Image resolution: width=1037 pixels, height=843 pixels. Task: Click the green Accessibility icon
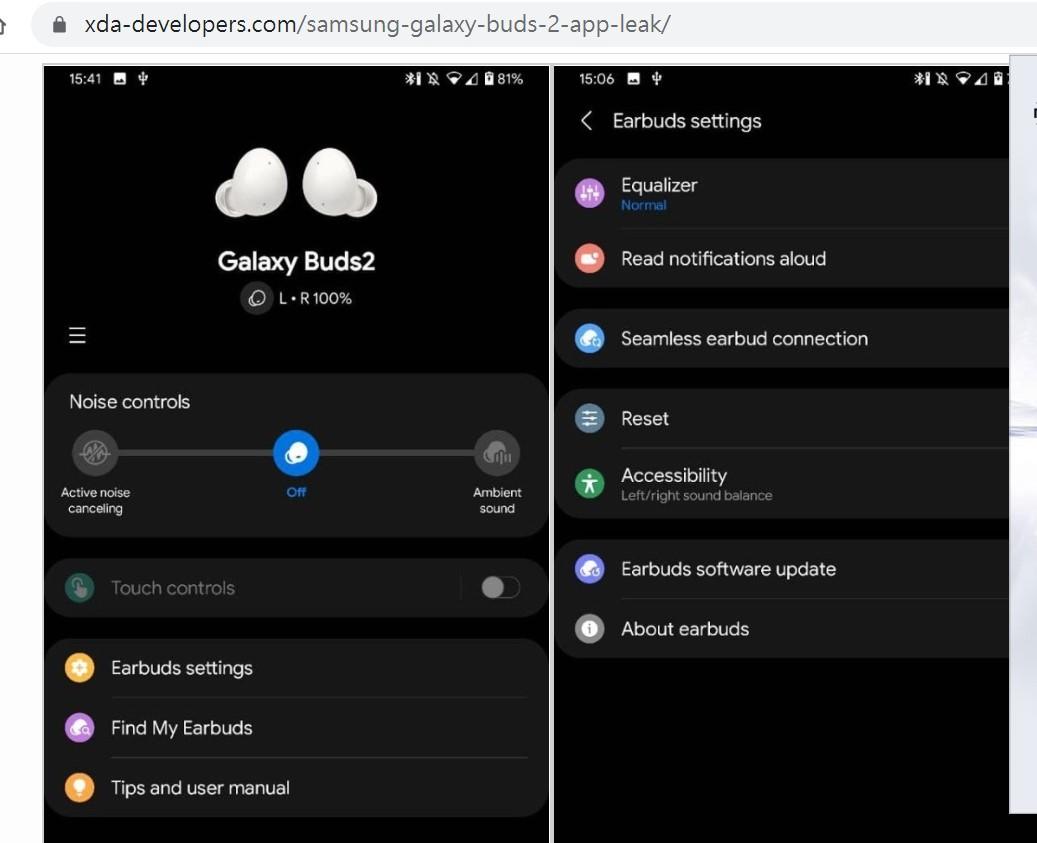coord(590,484)
